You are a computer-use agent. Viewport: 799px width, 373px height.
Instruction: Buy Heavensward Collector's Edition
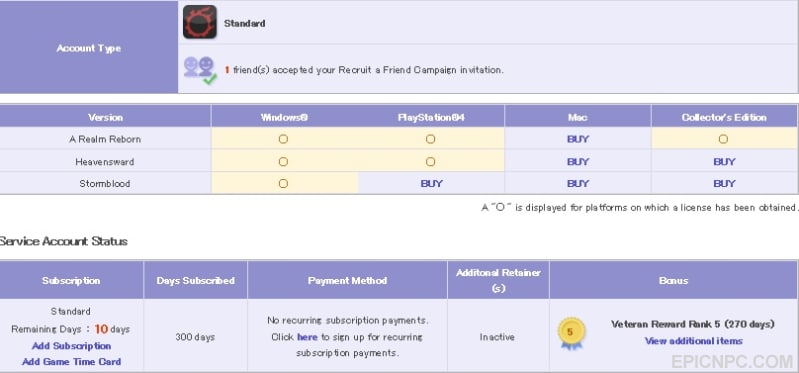pyautogui.click(x=724, y=162)
